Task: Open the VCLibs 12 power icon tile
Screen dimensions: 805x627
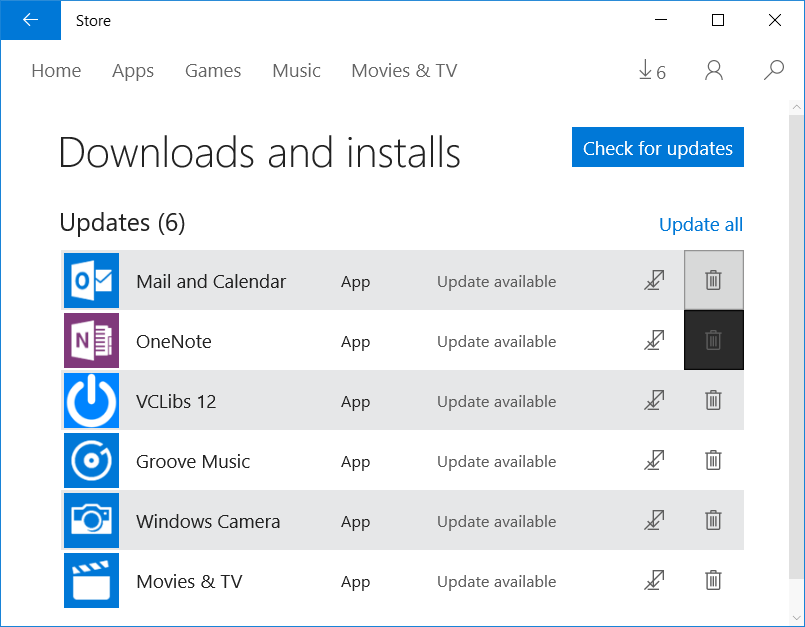Action: pyautogui.click(x=91, y=401)
